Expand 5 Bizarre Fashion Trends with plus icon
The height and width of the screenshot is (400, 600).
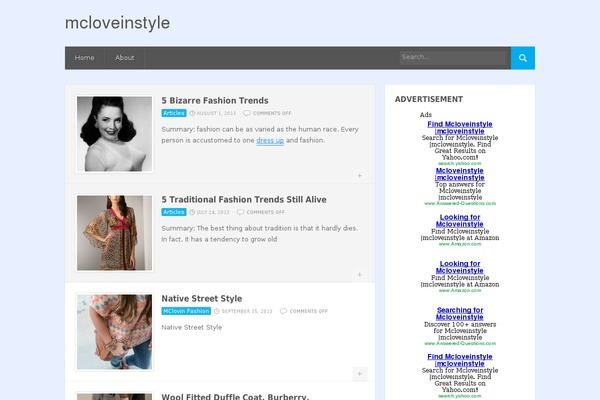click(359, 176)
